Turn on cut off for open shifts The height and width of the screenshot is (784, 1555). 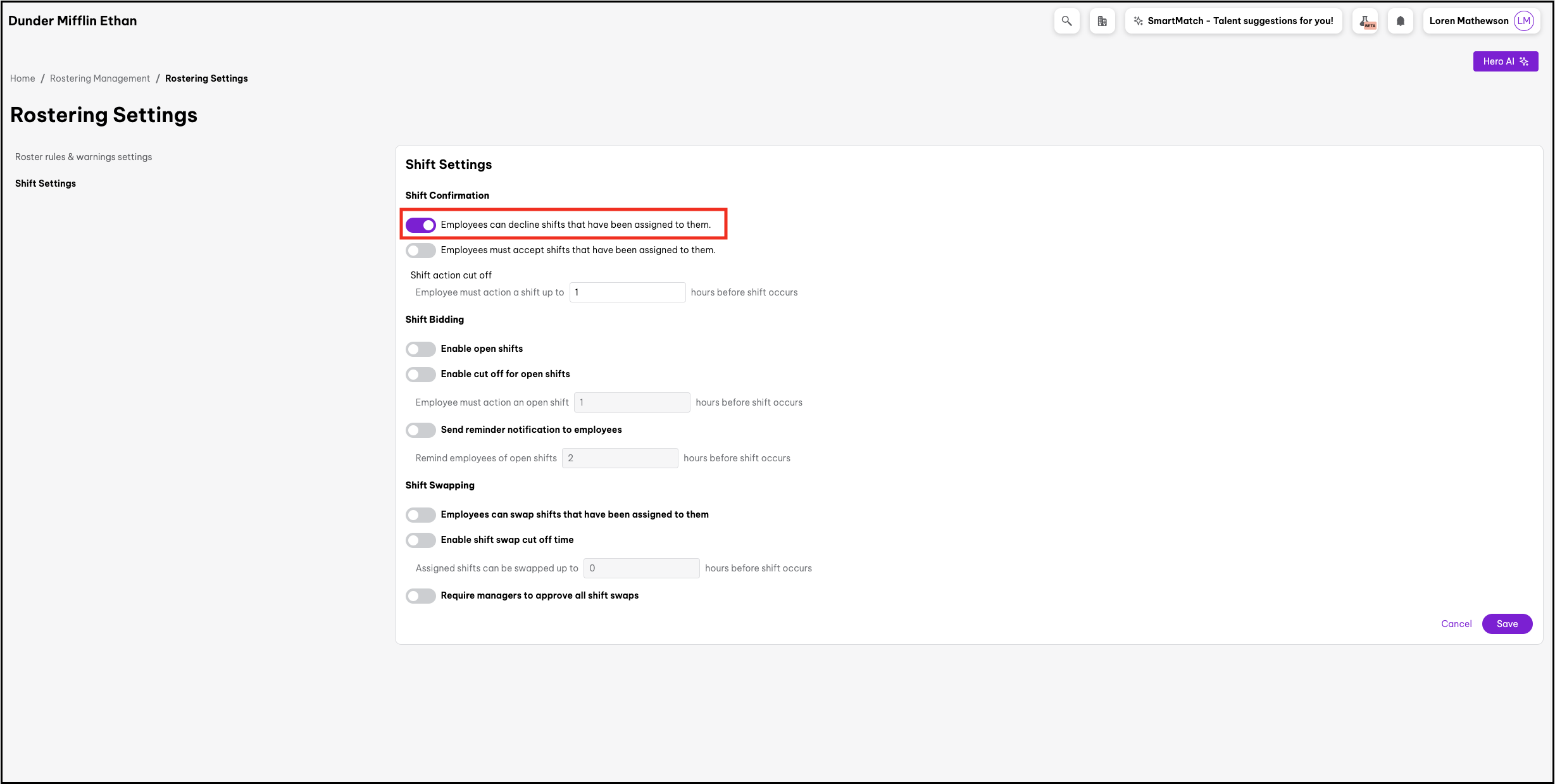tap(421, 374)
